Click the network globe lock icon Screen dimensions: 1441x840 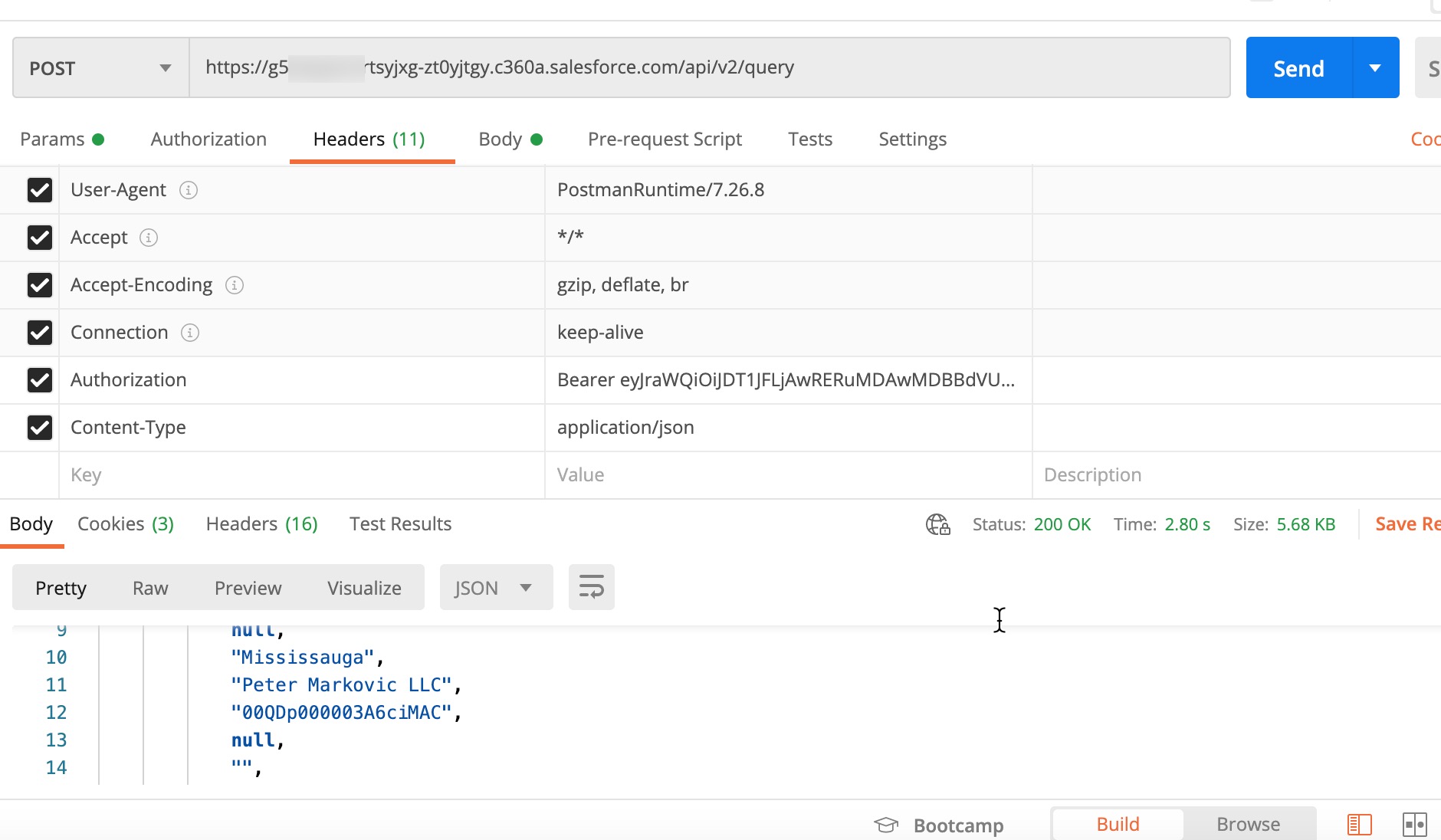tap(937, 524)
